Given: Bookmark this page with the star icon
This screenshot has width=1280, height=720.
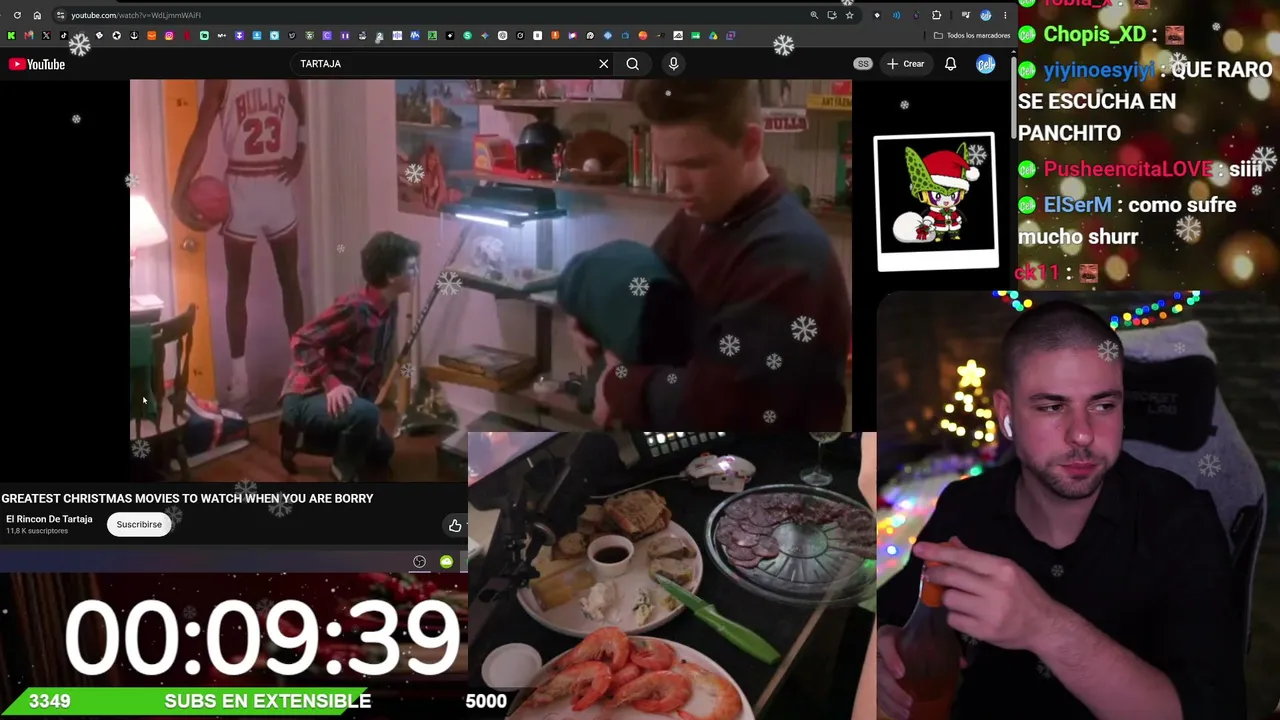Looking at the screenshot, I should click(849, 15).
